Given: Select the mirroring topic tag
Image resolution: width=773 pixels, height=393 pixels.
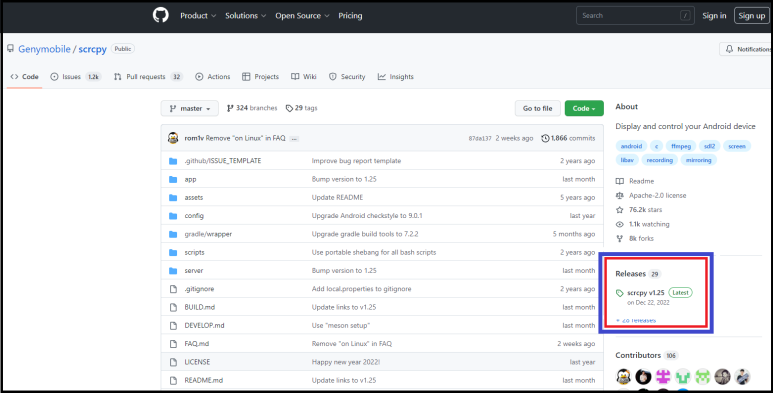Looking at the screenshot, I should 699,160.
